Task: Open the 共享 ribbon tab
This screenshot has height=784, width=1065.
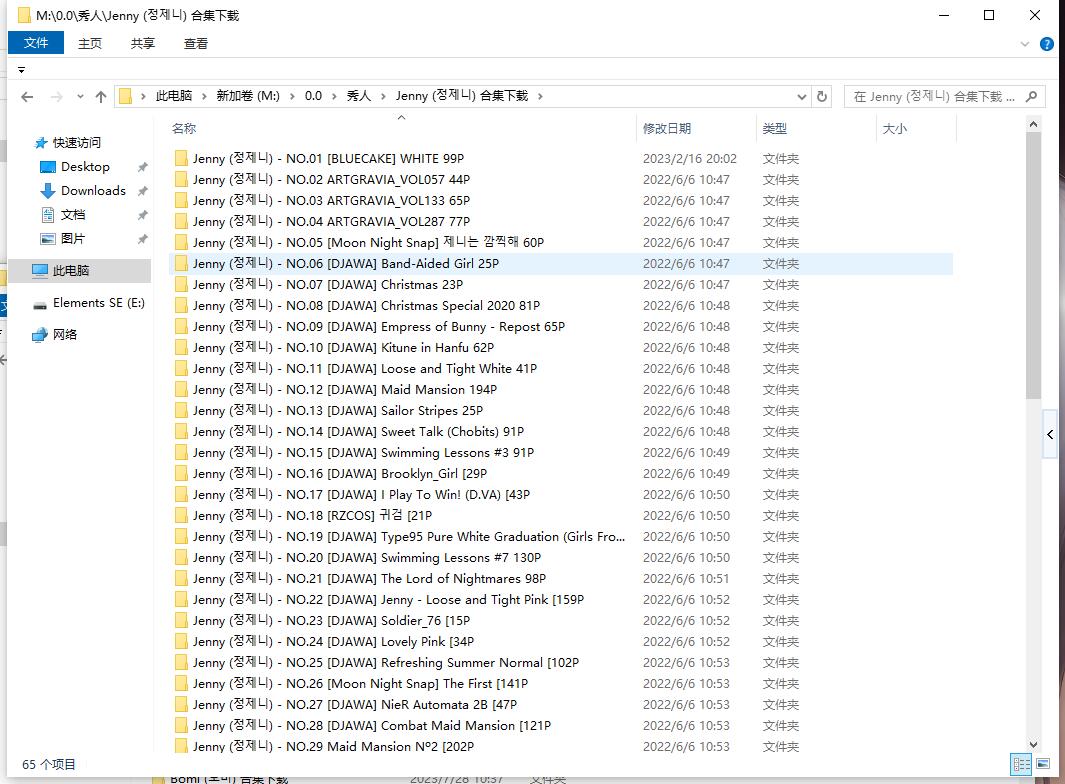Action: click(x=143, y=43)
